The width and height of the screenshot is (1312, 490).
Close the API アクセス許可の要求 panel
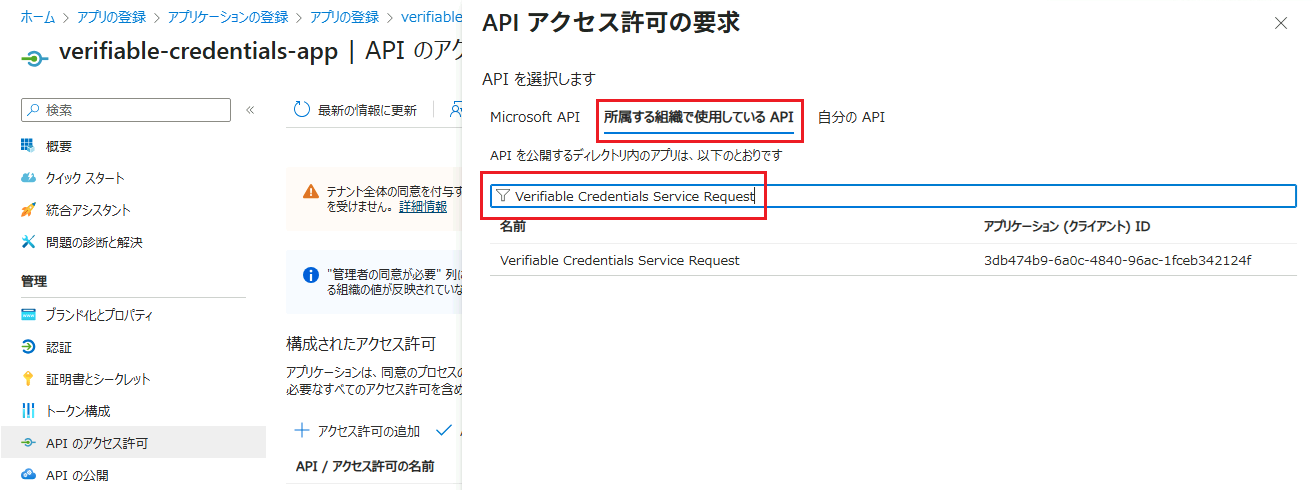[1281, 23]
